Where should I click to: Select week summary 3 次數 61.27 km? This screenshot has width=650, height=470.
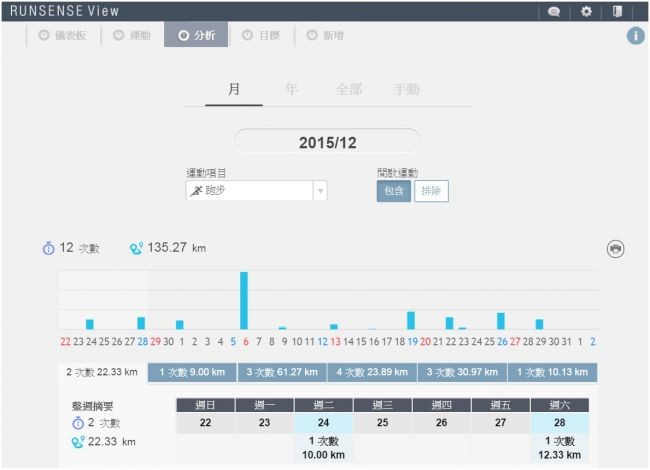[282, 372]
